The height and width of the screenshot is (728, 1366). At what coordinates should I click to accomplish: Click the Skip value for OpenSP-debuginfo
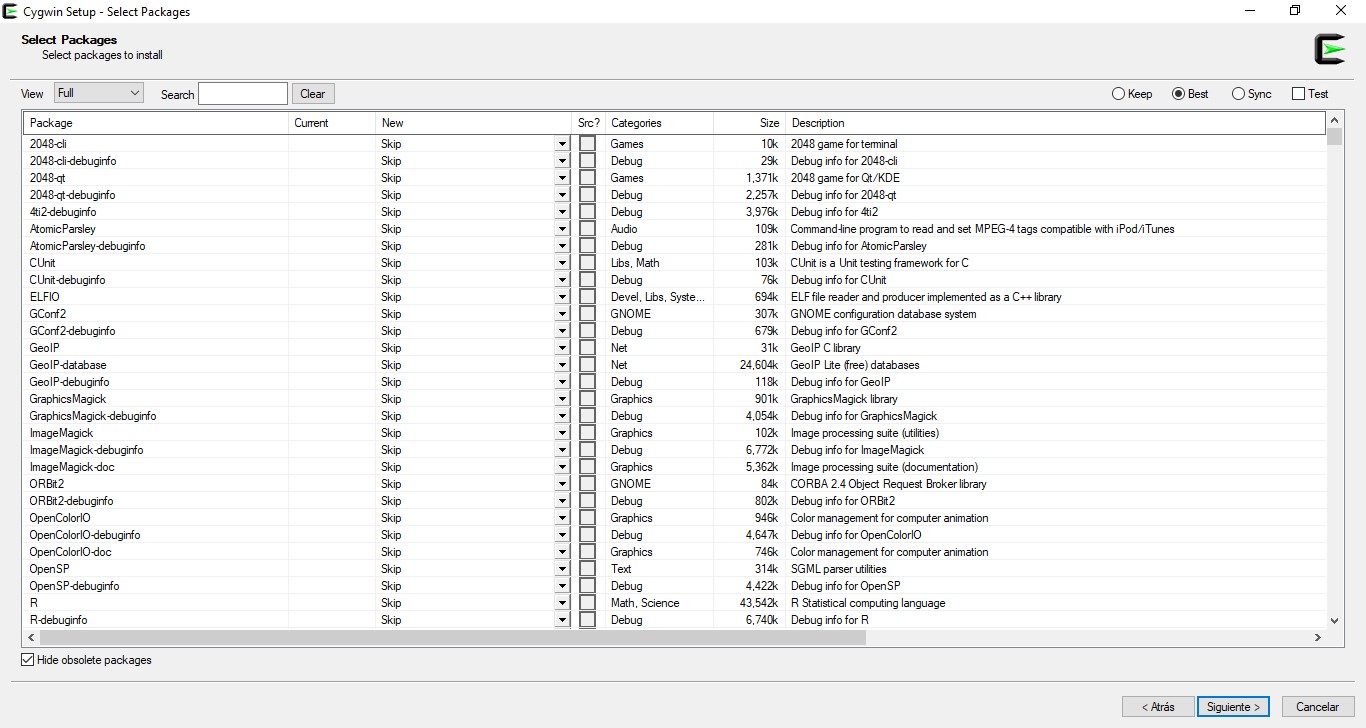click(x=391, y=586)
